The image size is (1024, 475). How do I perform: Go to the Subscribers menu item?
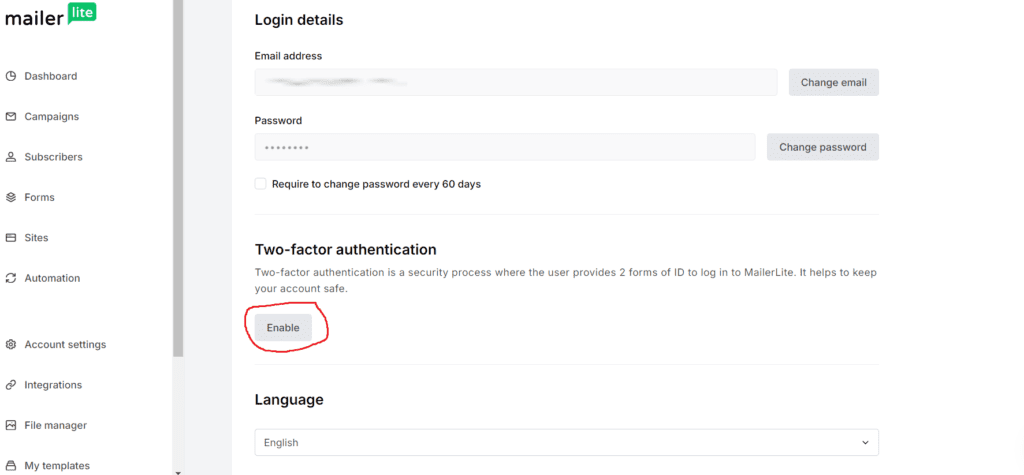(53, 157)
